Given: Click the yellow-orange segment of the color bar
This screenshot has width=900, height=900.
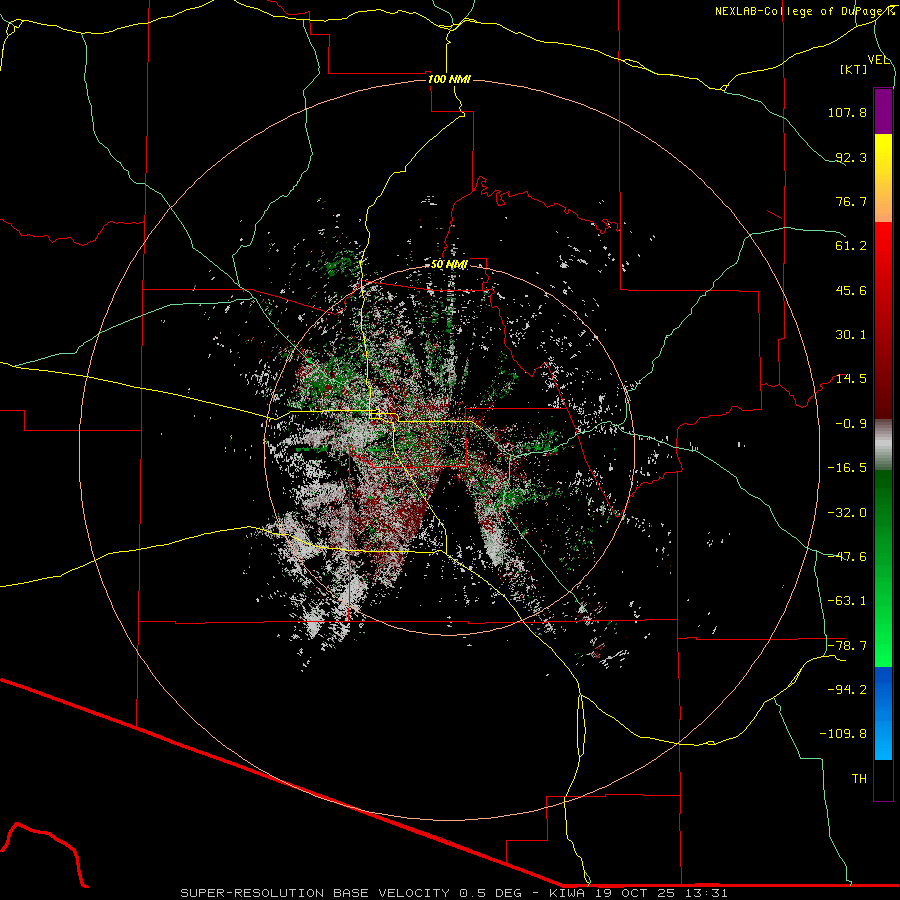Looking at the screenshot, I should click(x=883, y=178).
